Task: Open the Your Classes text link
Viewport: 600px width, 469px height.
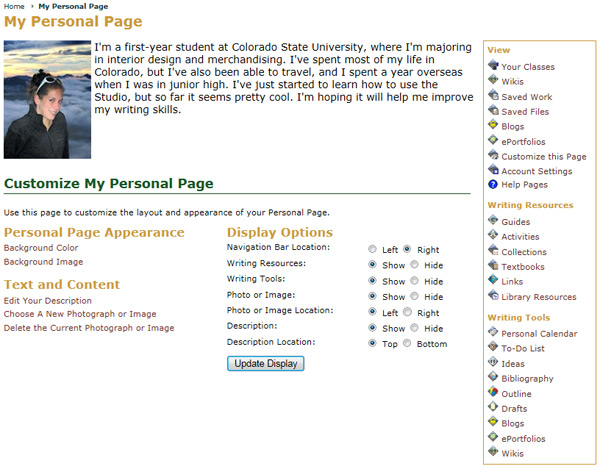Action: pyautogui.click(x=528, y=67)
